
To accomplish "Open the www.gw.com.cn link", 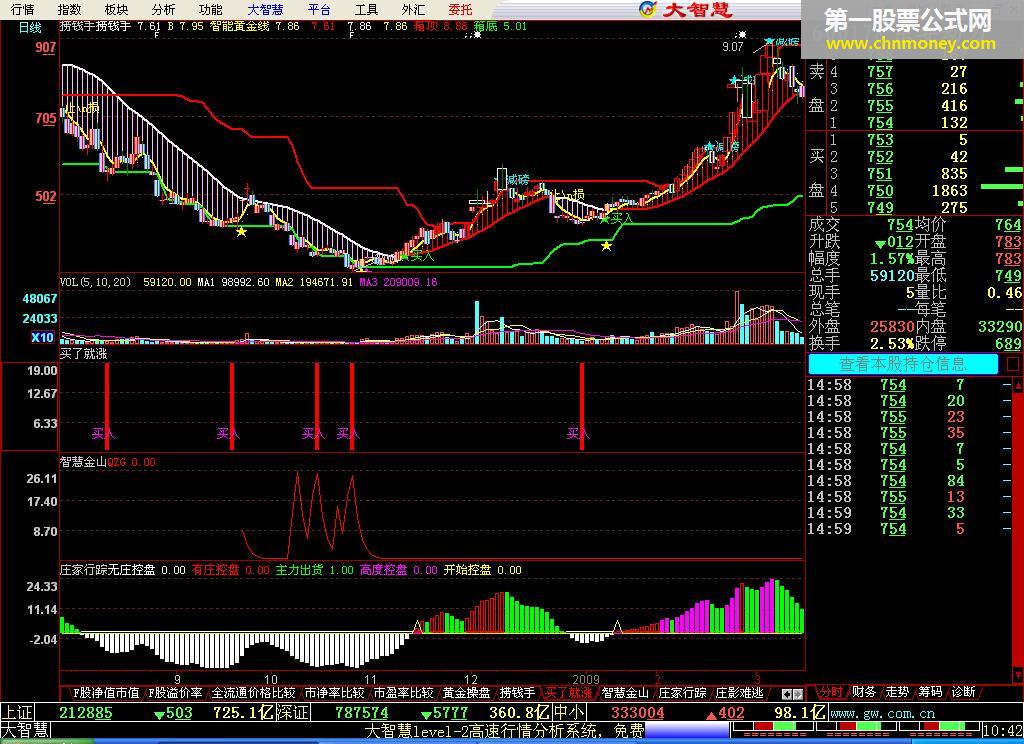I will pos(883,713).
